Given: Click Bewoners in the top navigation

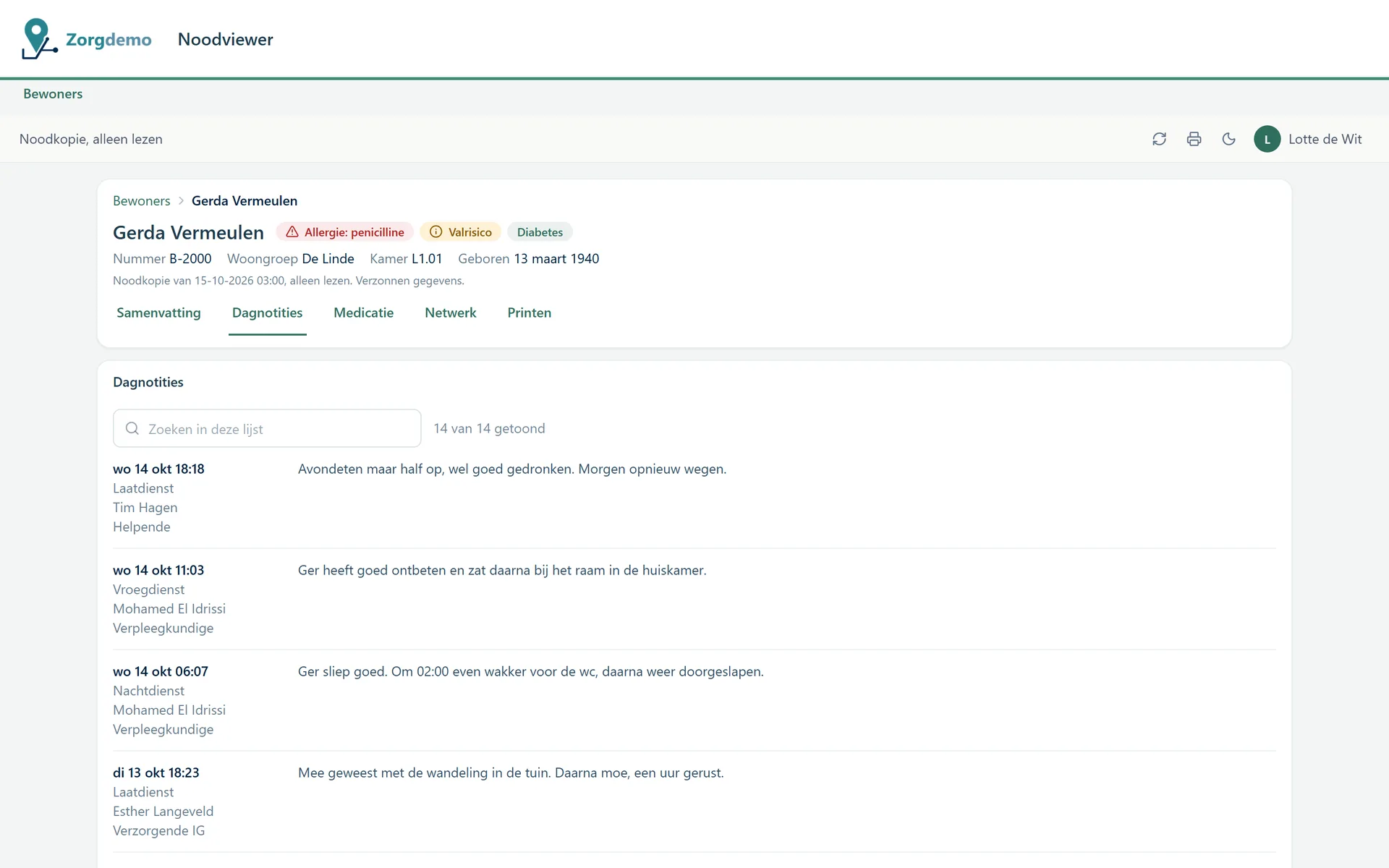Looking at the screenshot, I should point(53,94).
